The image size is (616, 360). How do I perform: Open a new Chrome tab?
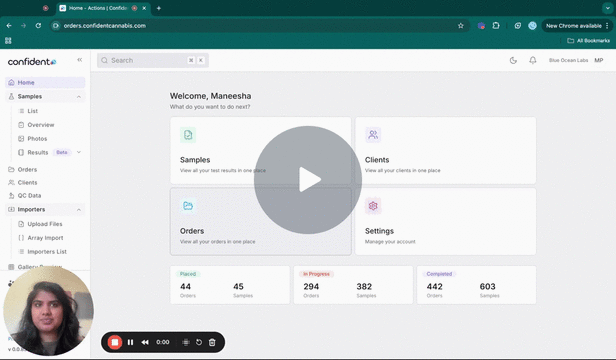click(x=159, y=8)
